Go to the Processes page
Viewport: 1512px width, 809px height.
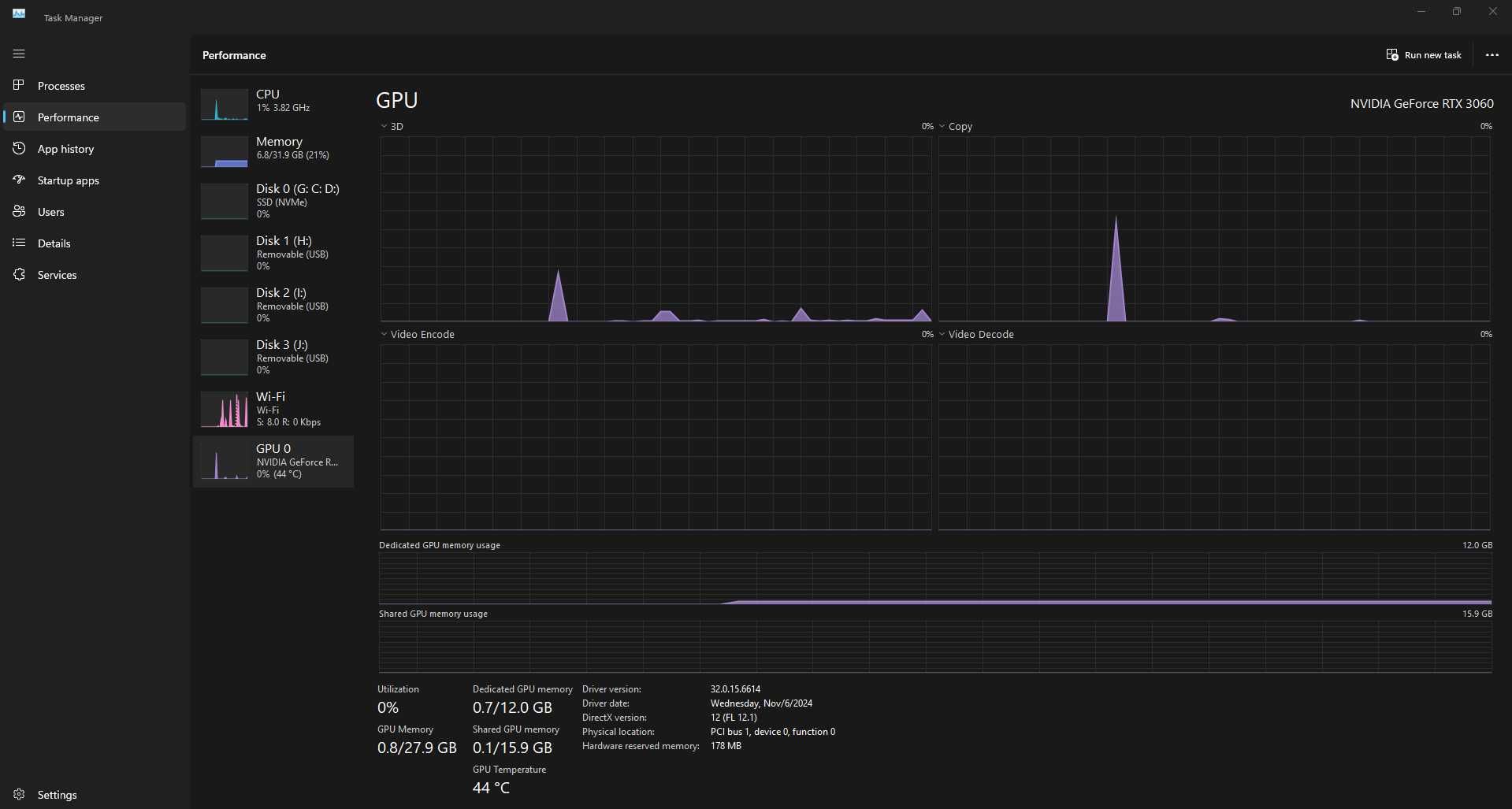95,85
